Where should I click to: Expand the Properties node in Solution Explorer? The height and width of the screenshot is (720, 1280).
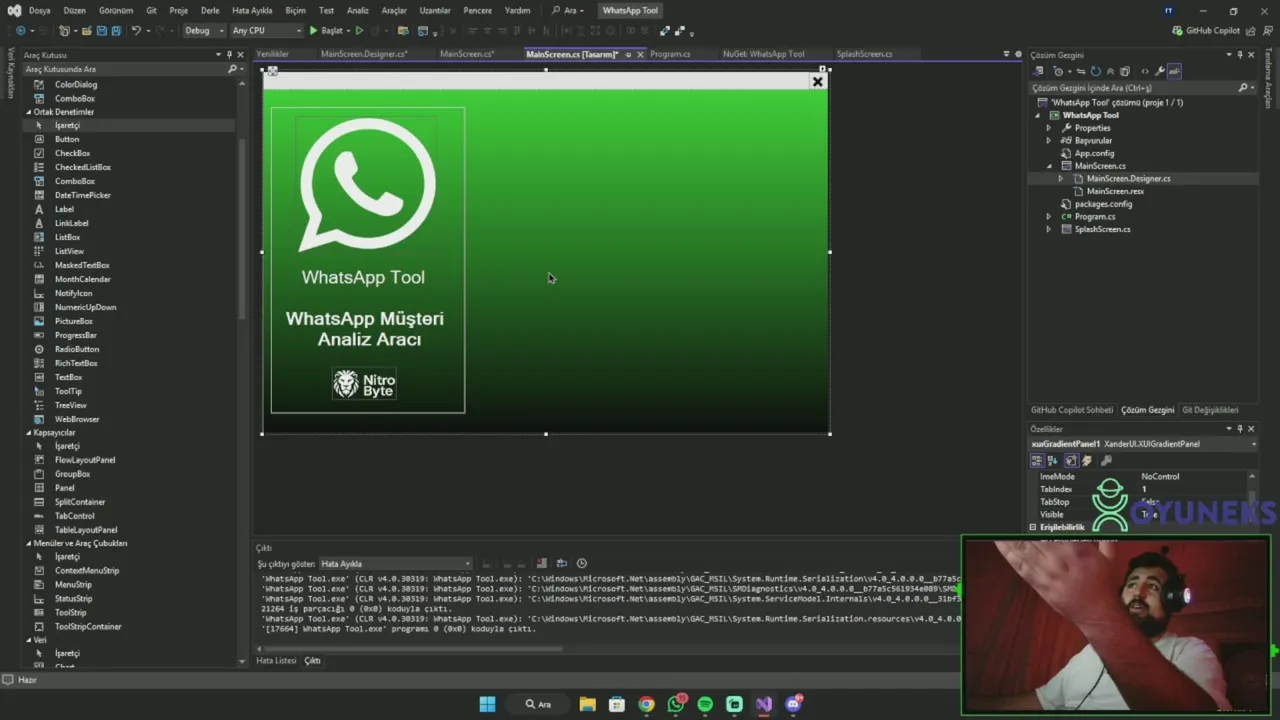1048,128
